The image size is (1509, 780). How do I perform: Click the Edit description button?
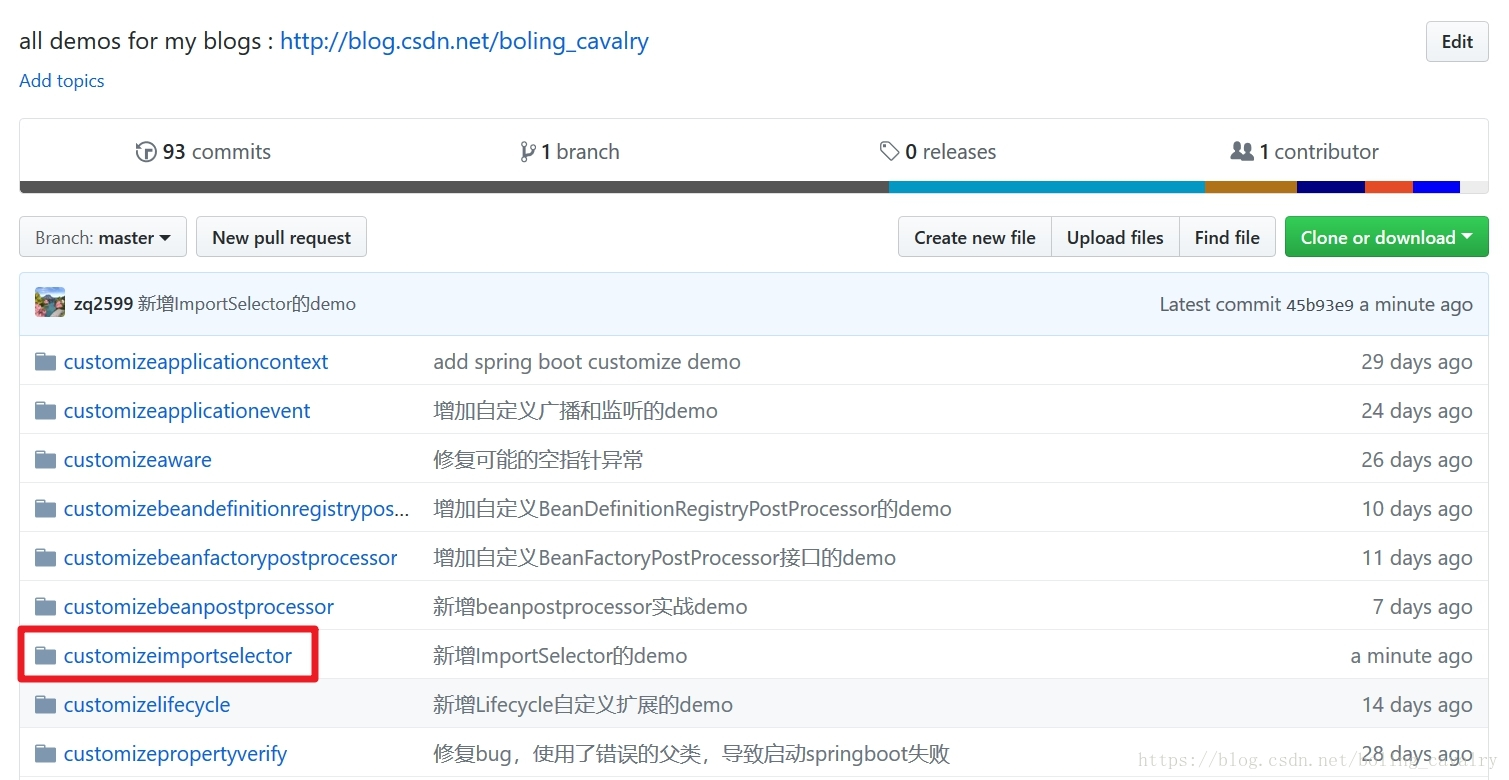tap(1456, 42)
